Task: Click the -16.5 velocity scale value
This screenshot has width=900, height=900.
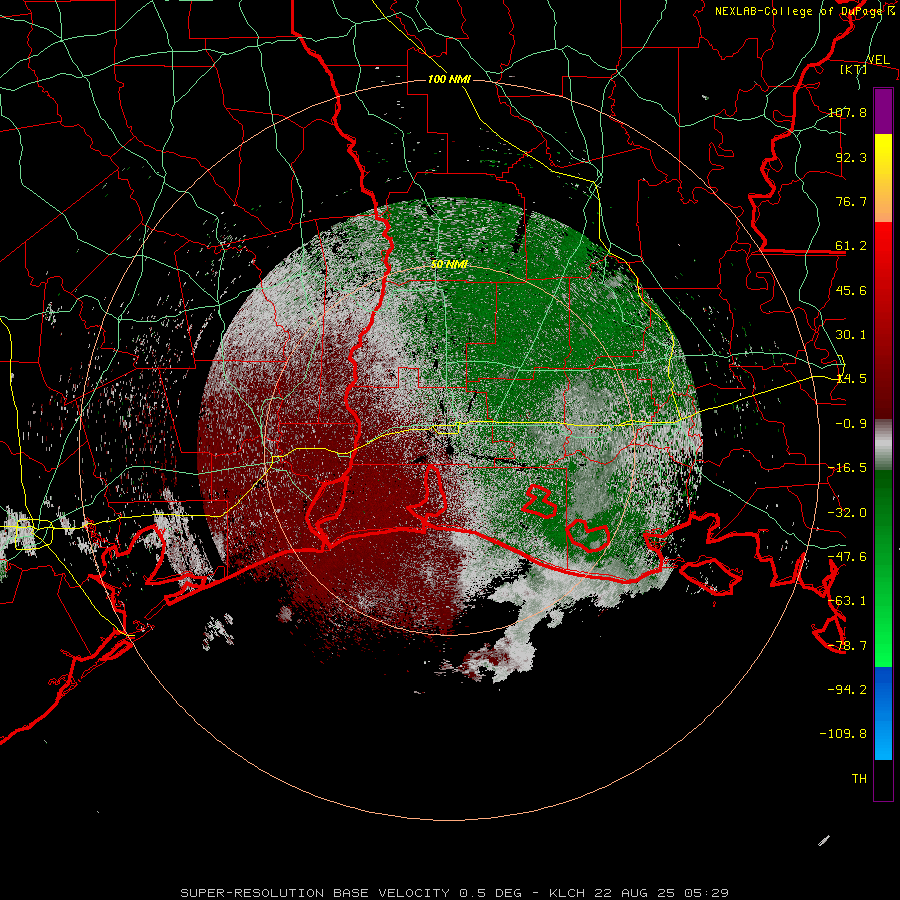Action: [847, 467]
